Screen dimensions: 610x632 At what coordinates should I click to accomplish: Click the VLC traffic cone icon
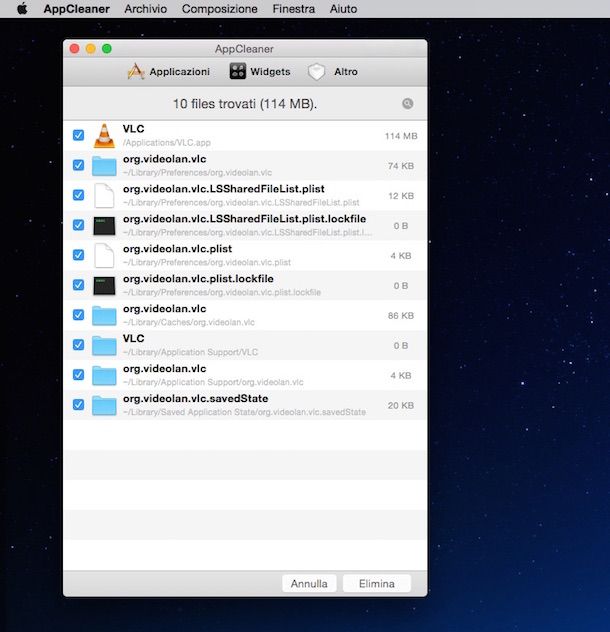tap(104, 136)
